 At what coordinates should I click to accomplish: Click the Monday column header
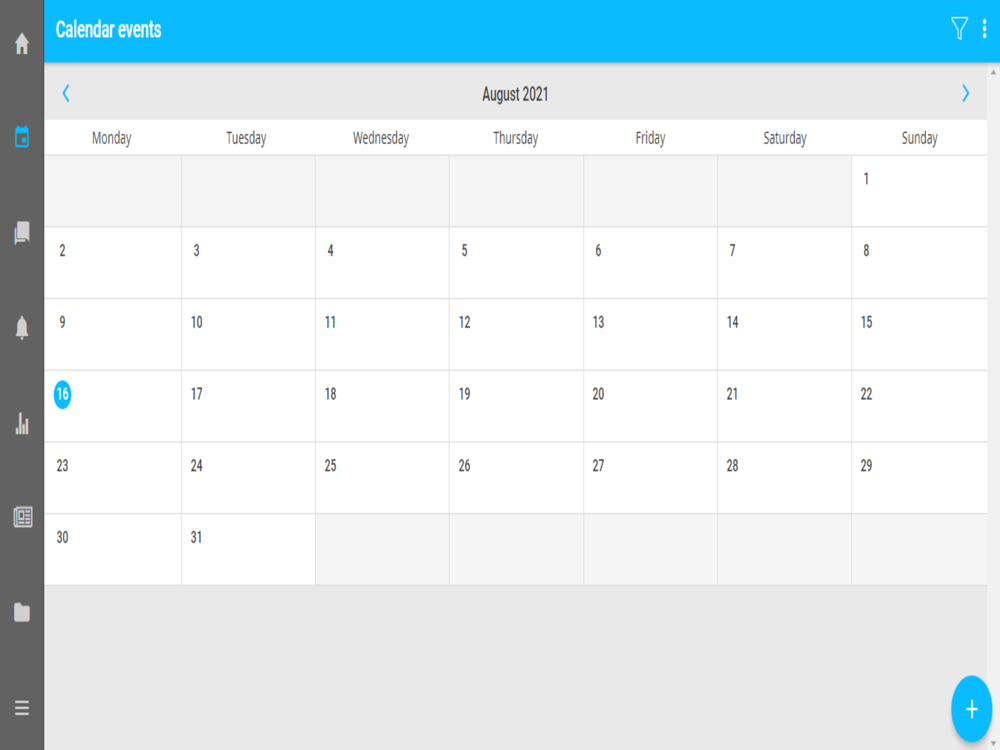coord(112,138)
